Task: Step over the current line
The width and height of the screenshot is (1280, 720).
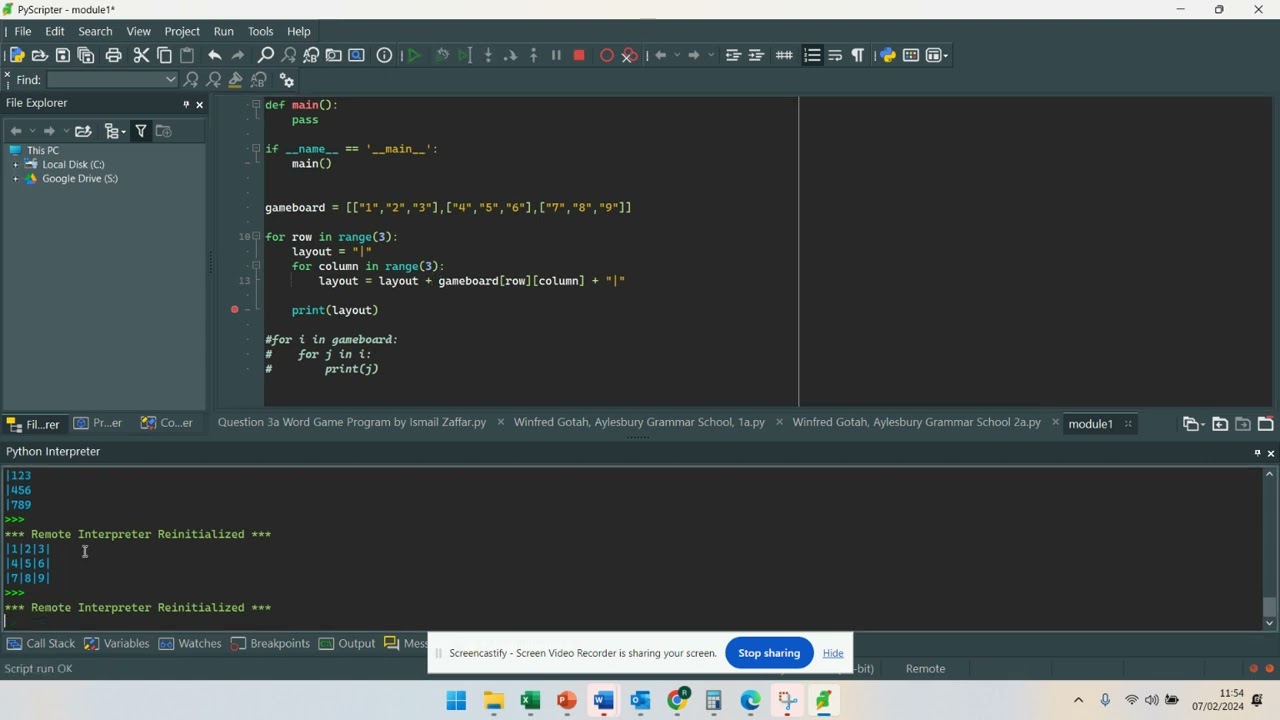Action: coord(511,56)
